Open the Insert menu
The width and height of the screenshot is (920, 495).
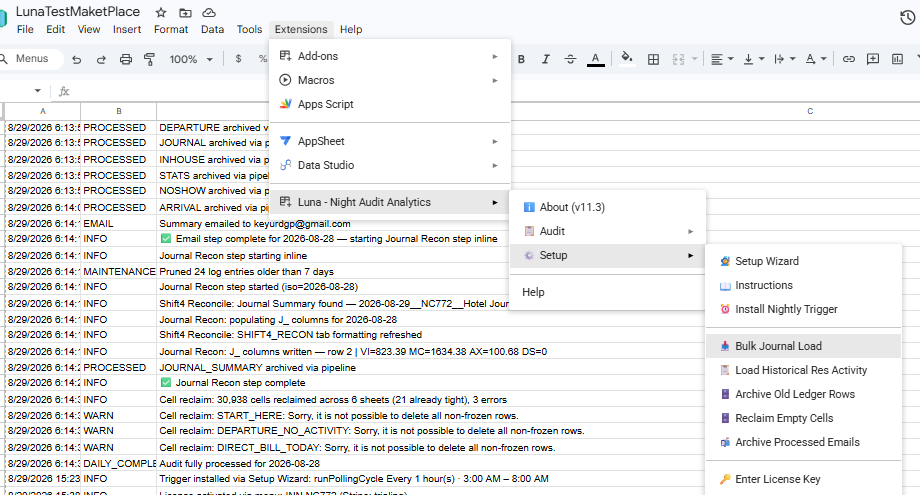pyautogui.click(x=127, y=29)
